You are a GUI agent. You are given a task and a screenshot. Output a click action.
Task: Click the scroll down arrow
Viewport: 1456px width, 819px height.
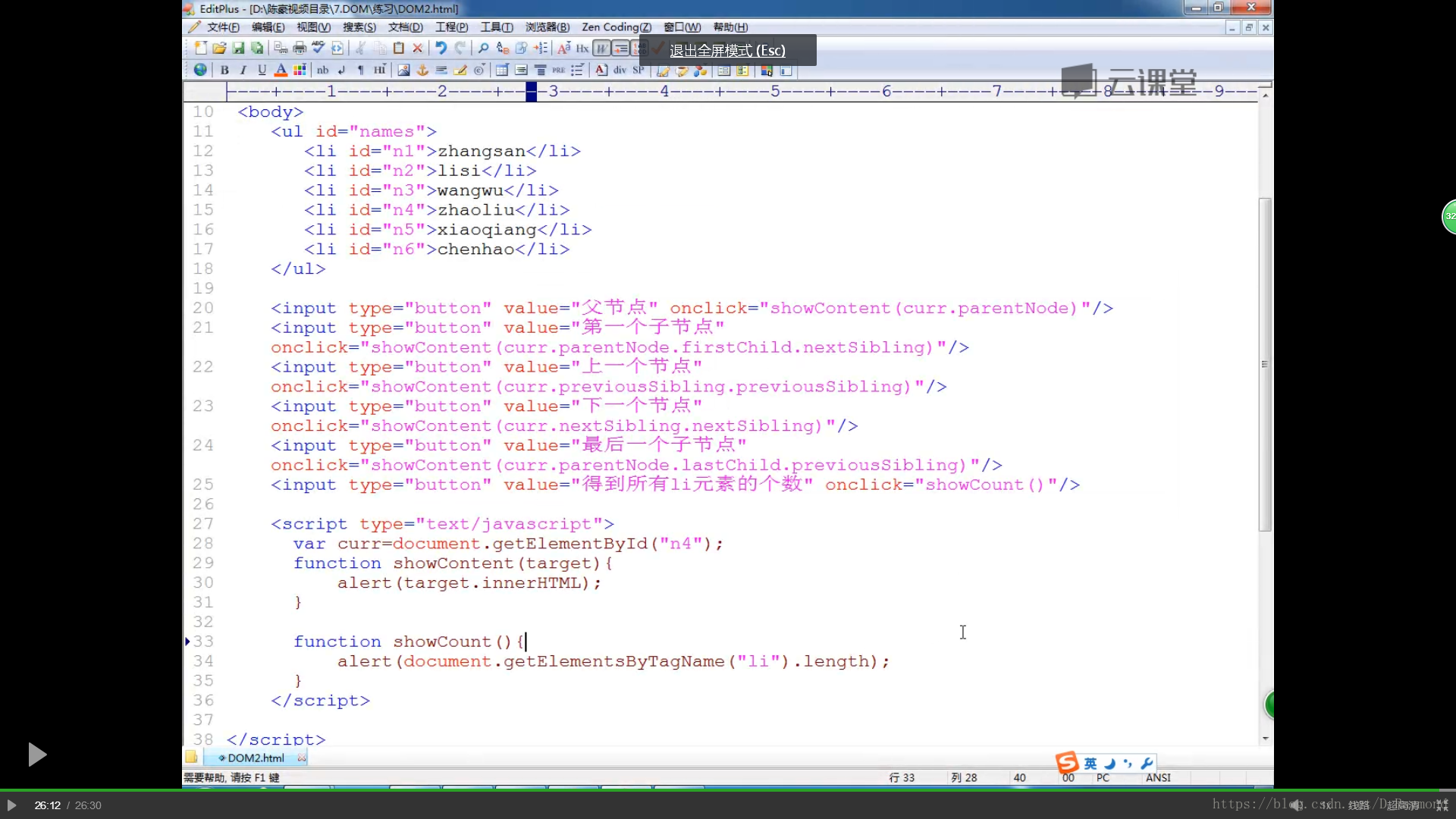click(1265, 739)
